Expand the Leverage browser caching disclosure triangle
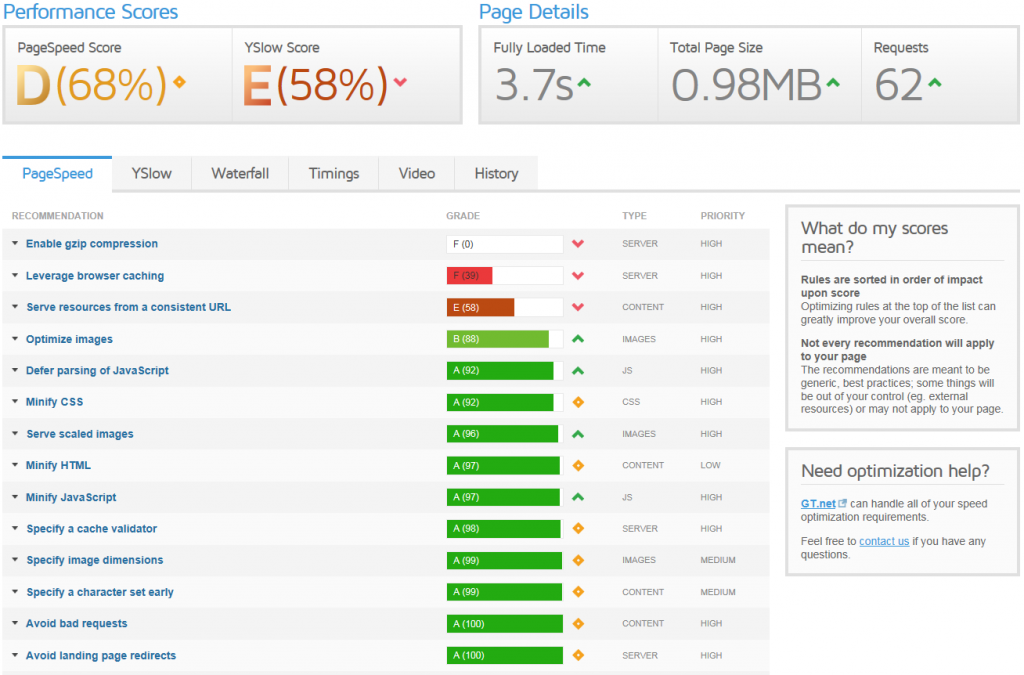 tap(15, 275)
